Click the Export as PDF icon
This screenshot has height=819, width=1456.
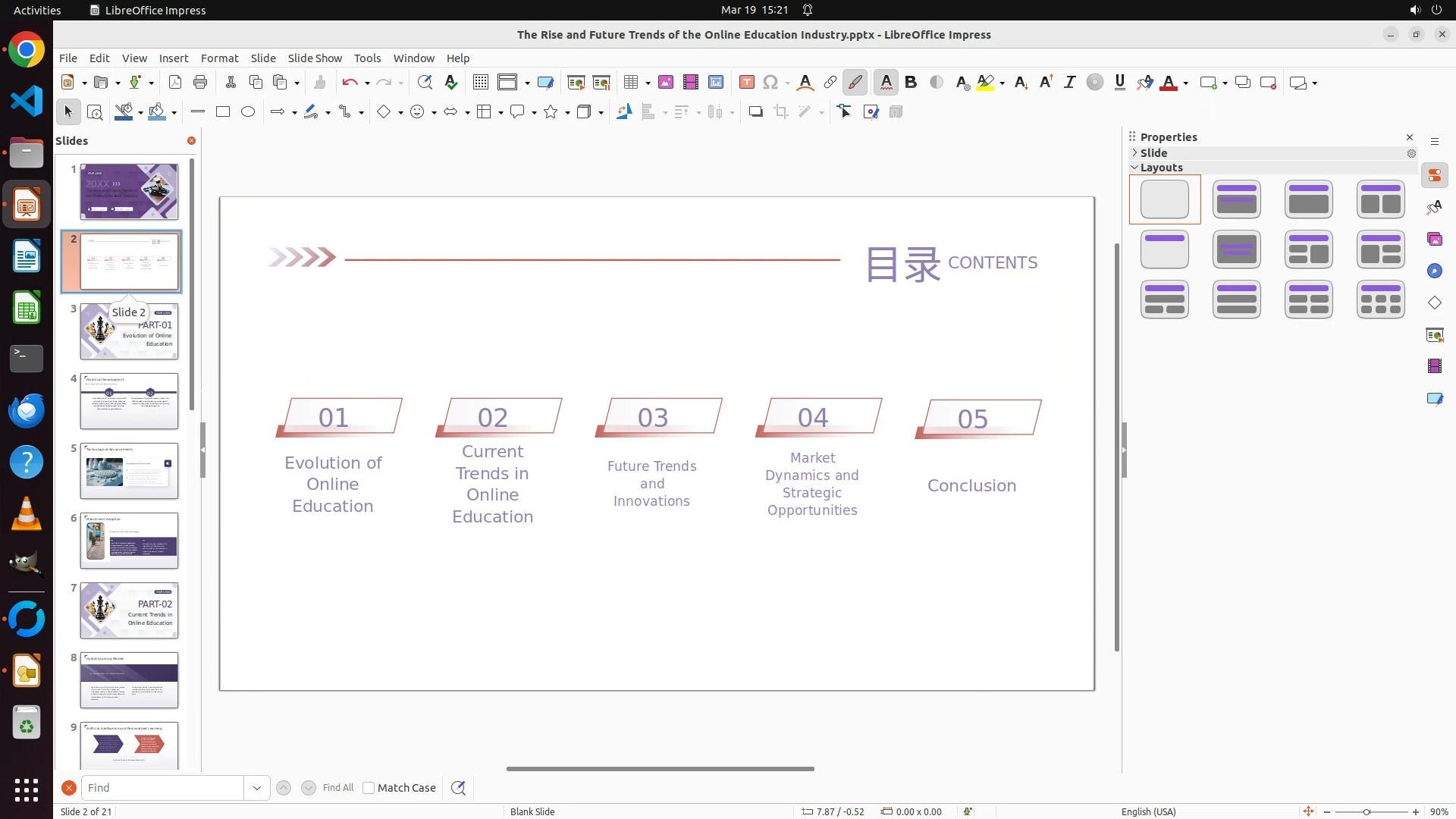click(x=175, y=83)
